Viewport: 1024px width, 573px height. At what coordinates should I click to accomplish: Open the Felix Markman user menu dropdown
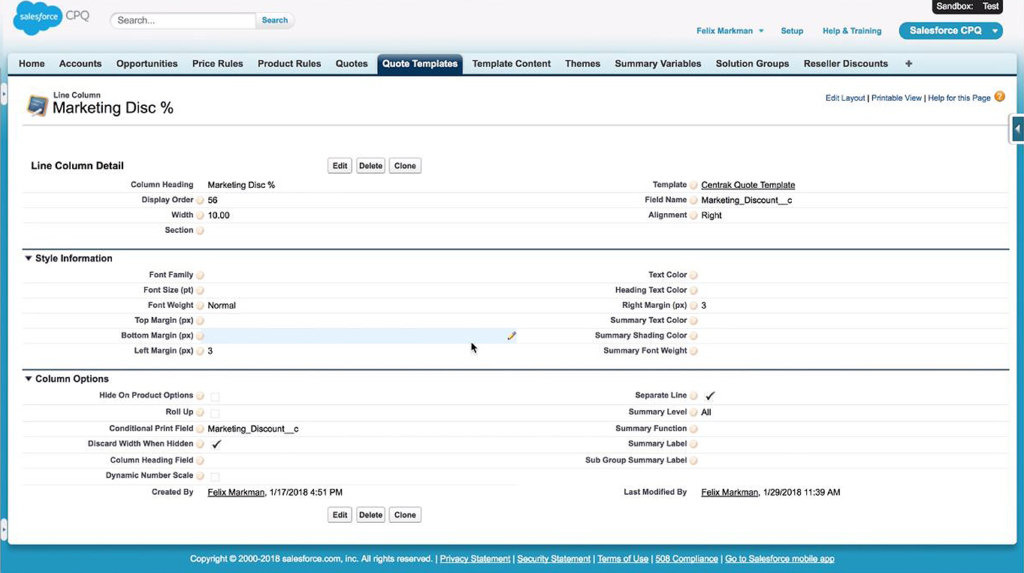(x=729, y=31)
